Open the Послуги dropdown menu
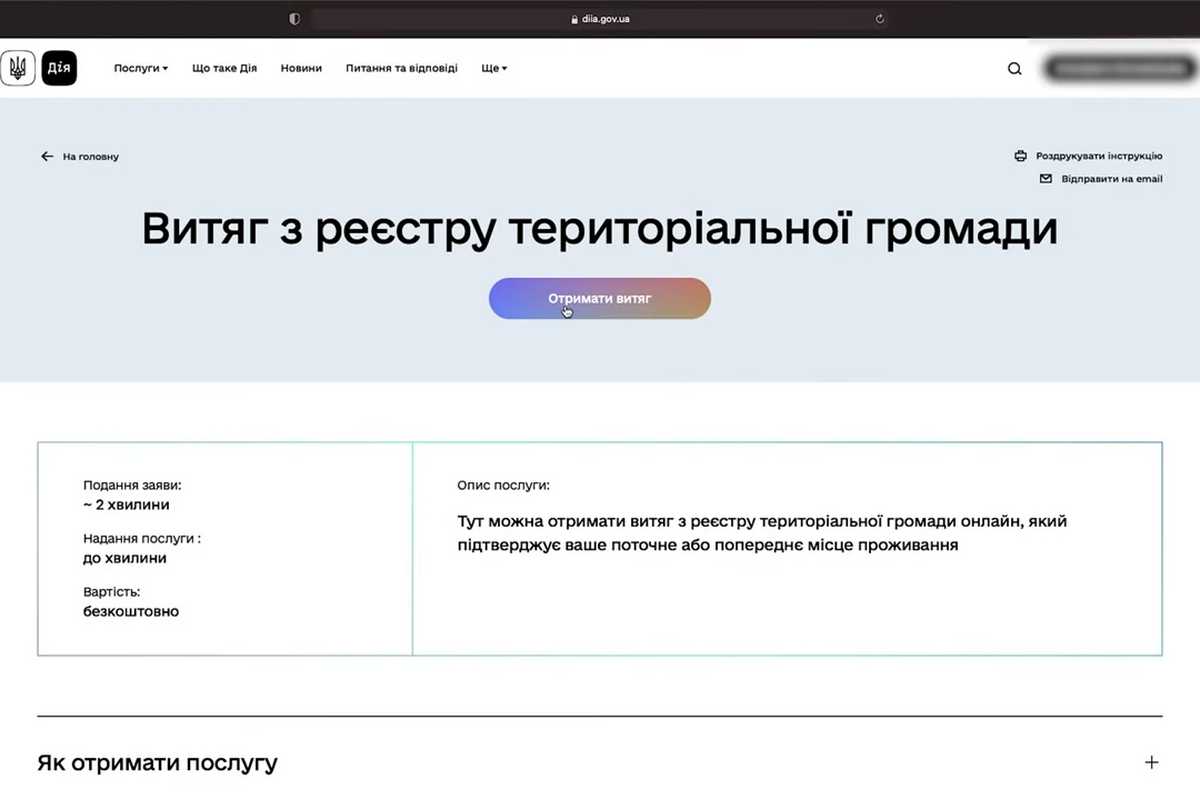Image resolution: width=1200 pixels, height=800 pixels. pyautogui.click(x=140, y=68)
